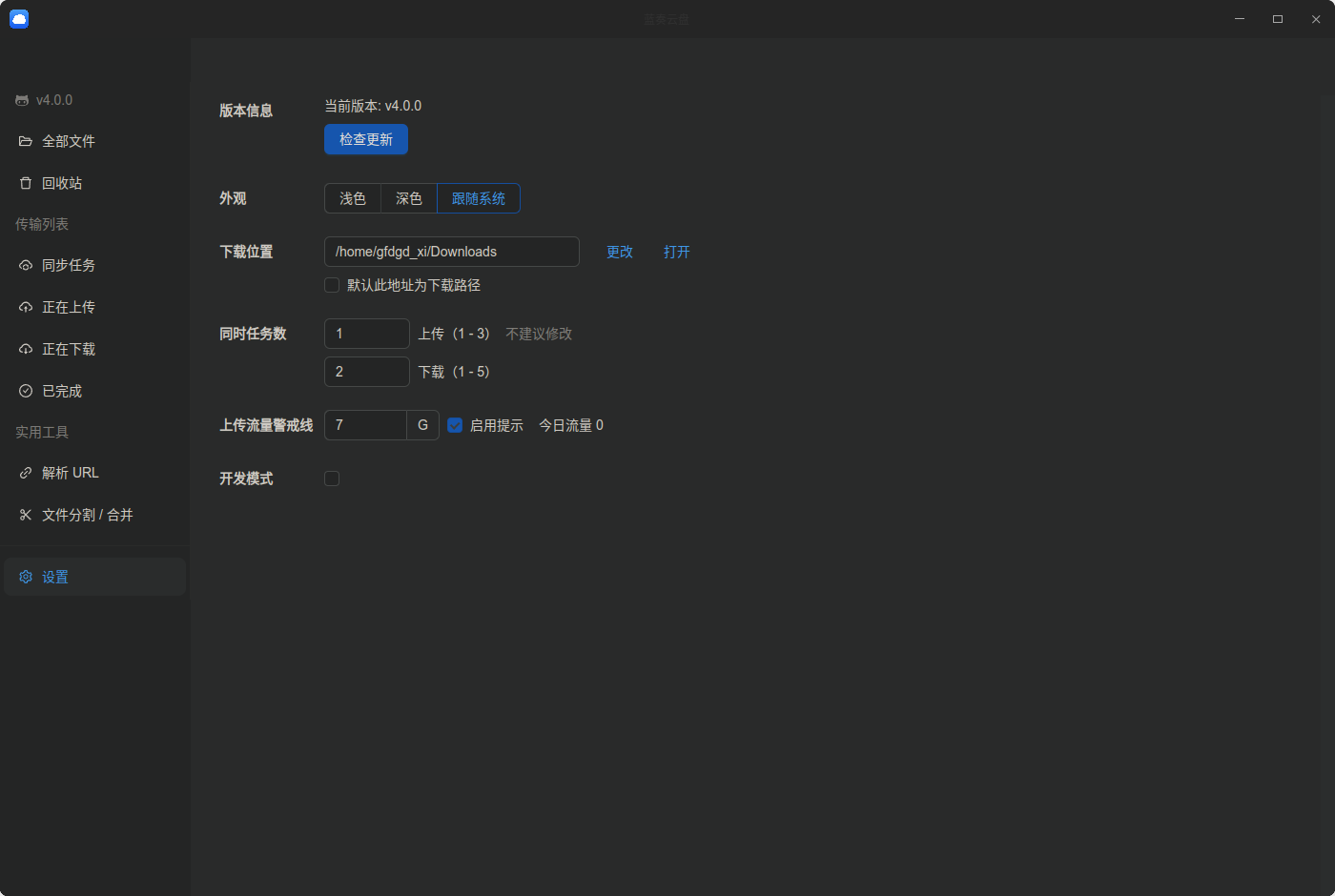The image size is (1335, 896).
Task: Click the gear icon for 设置
Action: [x=26, y=577]
